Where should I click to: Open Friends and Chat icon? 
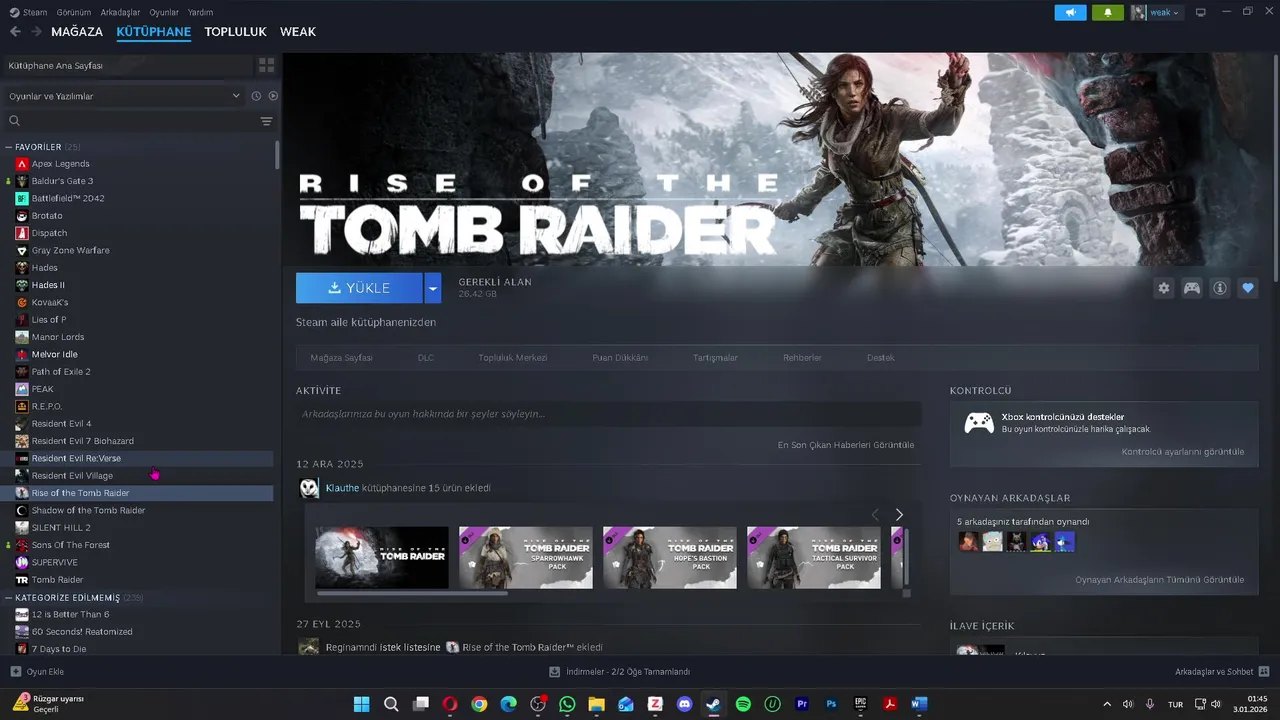click(x=1264, y=672)
